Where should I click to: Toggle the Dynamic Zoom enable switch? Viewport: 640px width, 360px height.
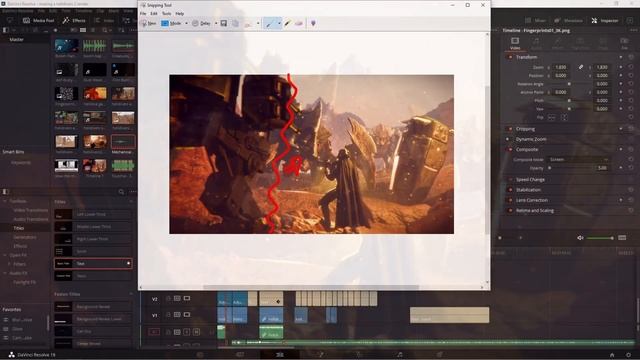tap(508, 139)
